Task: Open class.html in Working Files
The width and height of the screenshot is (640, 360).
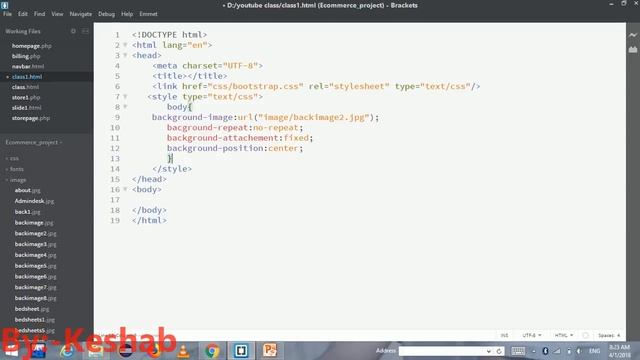Action: tap(25, 87)
